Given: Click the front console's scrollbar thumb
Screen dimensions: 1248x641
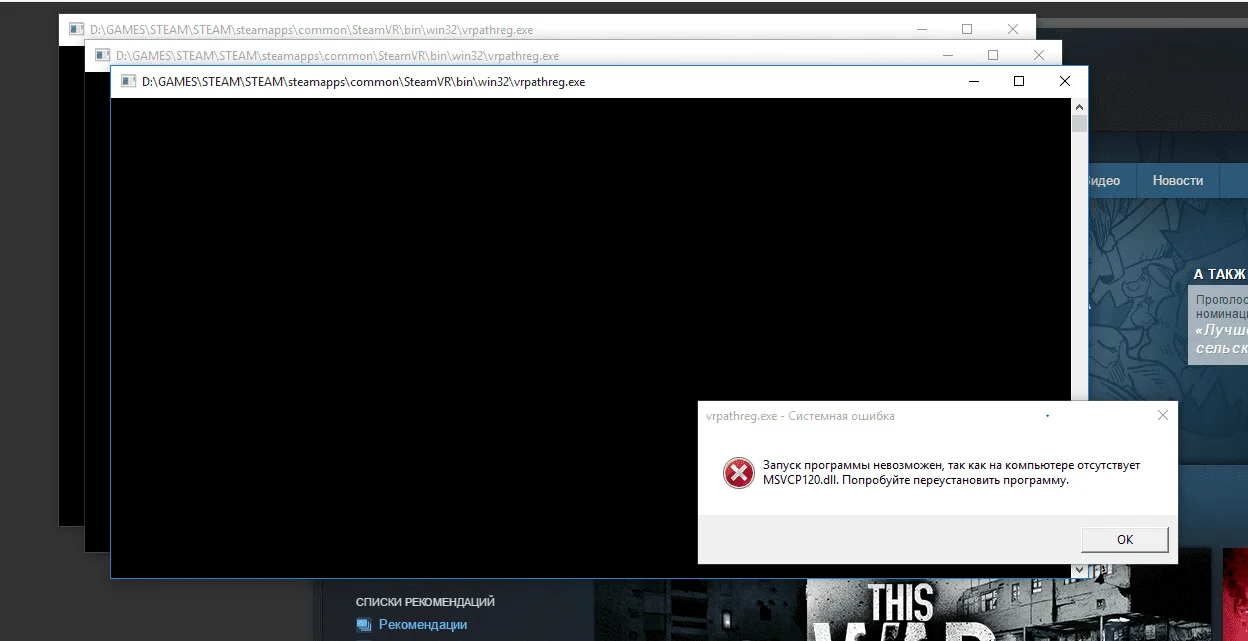Looking at the screenshot, I should pyautogui.click(x=1079, y=124).
